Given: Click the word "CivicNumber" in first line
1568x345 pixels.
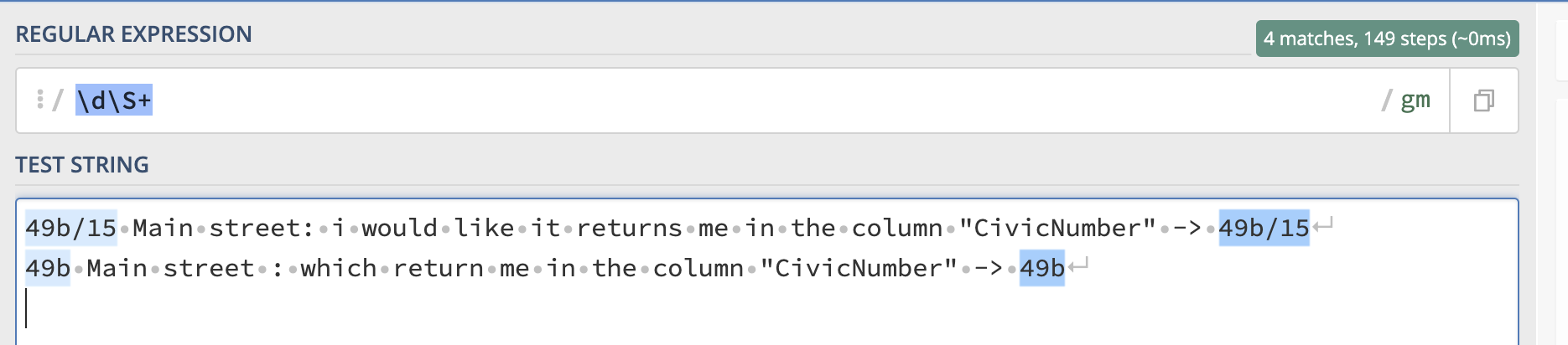Looking at the screenshot, I should point(1057,228).
